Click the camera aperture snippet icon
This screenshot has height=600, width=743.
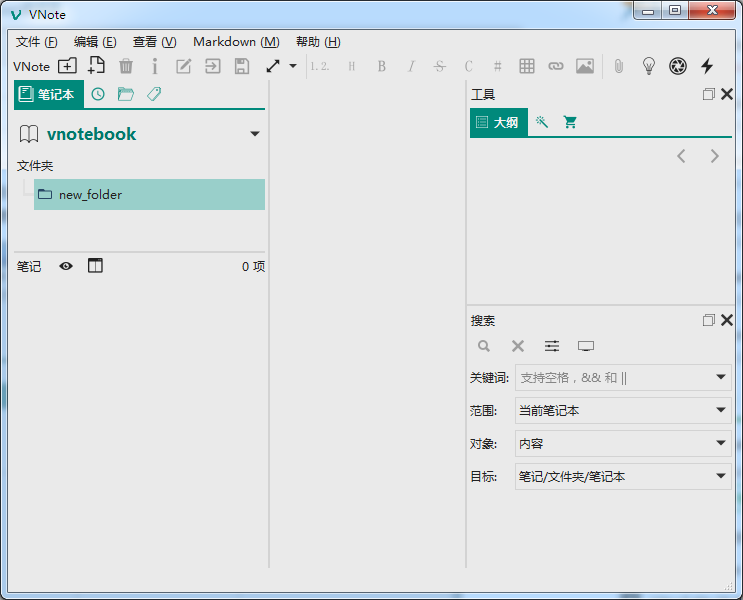[x=678, y=66]
